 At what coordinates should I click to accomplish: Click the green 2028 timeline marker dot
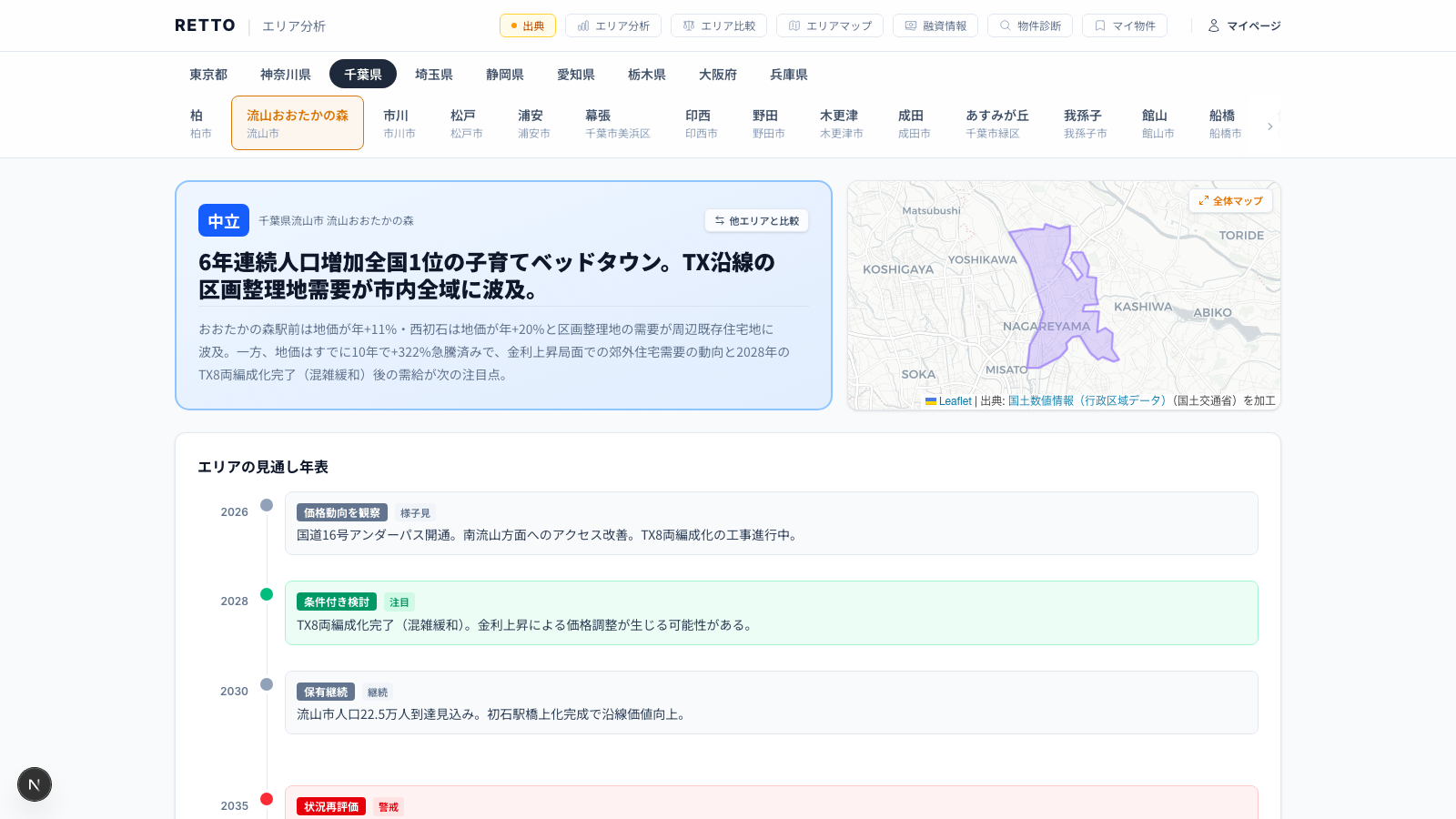coord(267,594)
